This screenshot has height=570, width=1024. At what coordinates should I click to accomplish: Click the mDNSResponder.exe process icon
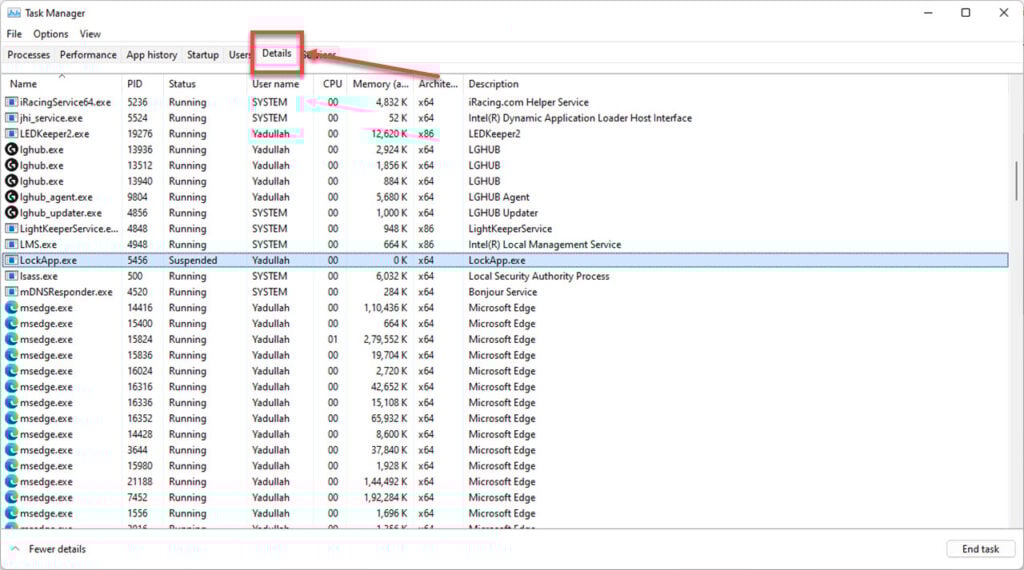click(x=11, y=292)
